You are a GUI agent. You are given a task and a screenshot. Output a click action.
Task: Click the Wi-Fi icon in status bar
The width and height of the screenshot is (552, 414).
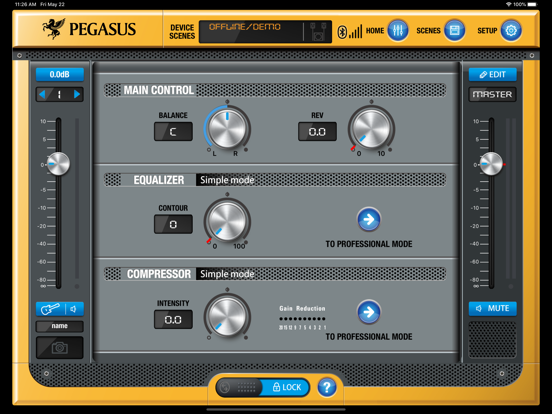click(x=508, y=4)
